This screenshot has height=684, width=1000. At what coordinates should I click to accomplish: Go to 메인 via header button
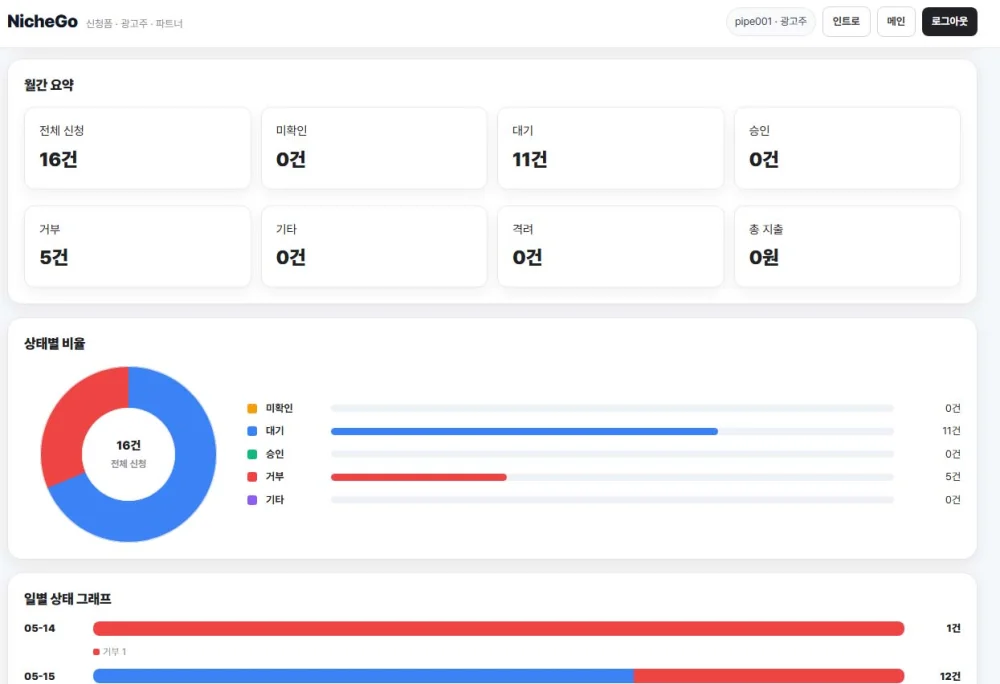pyautogui.click(x=896, y=22)
